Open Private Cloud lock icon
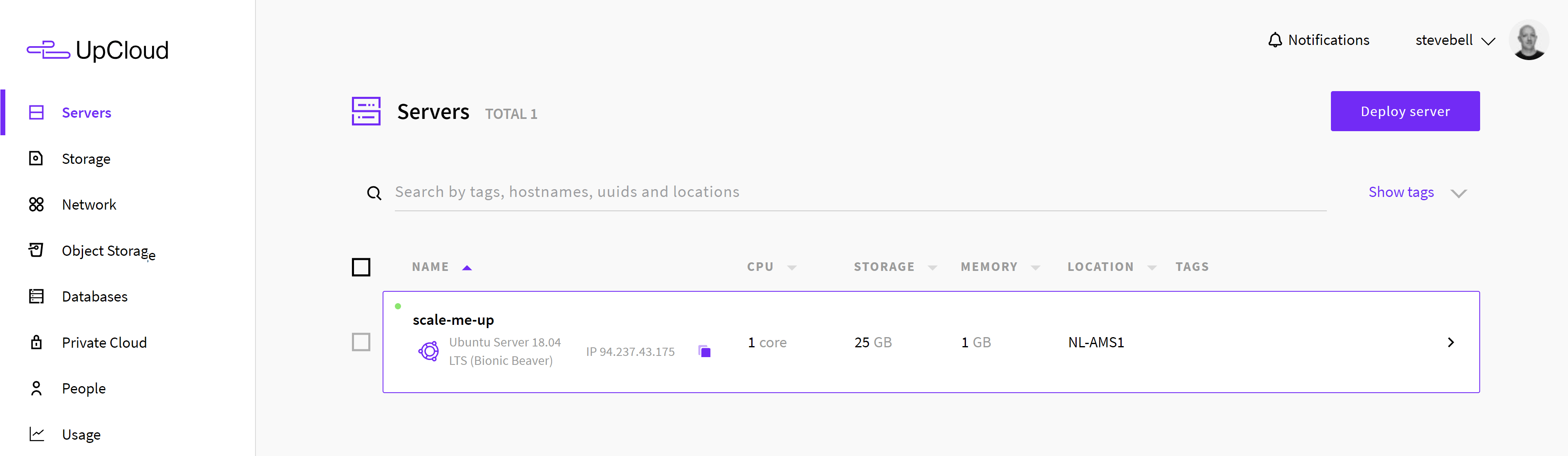The height and width of the screenshot is (456, 1568). (36, 342)
